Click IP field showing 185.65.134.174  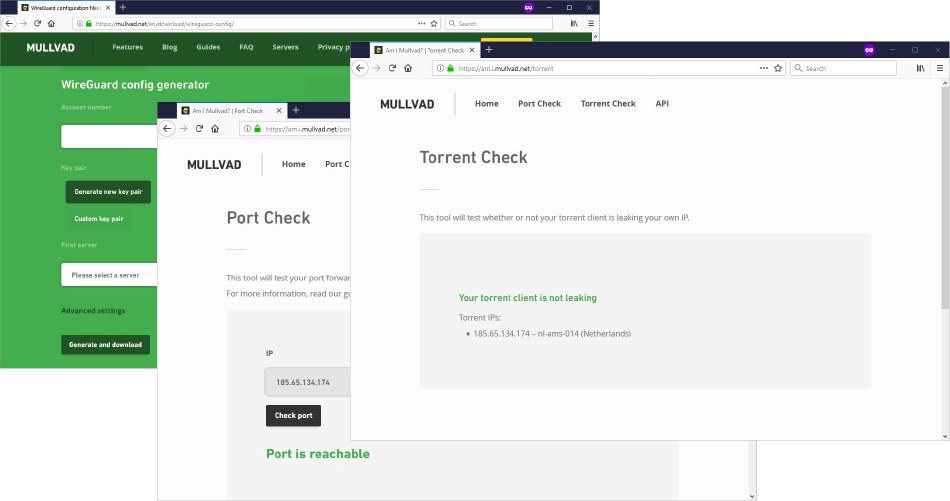tap(308, 382)
